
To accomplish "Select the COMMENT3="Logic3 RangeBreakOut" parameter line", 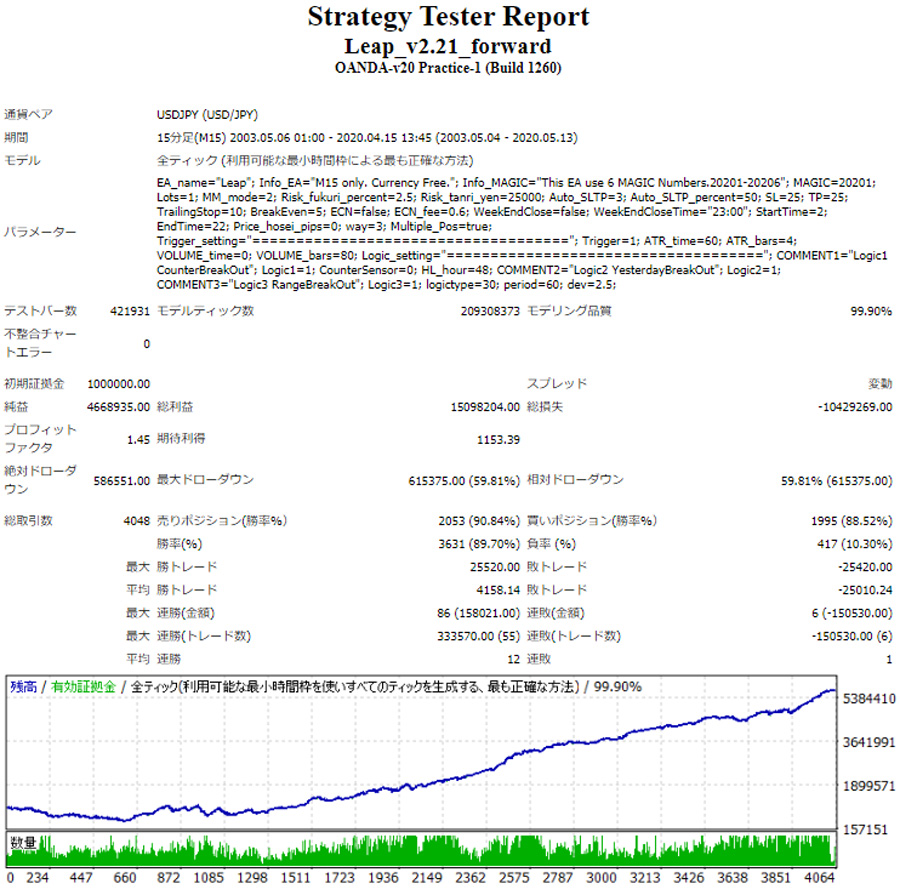I will pyautogui.click(x=386, y=285).
